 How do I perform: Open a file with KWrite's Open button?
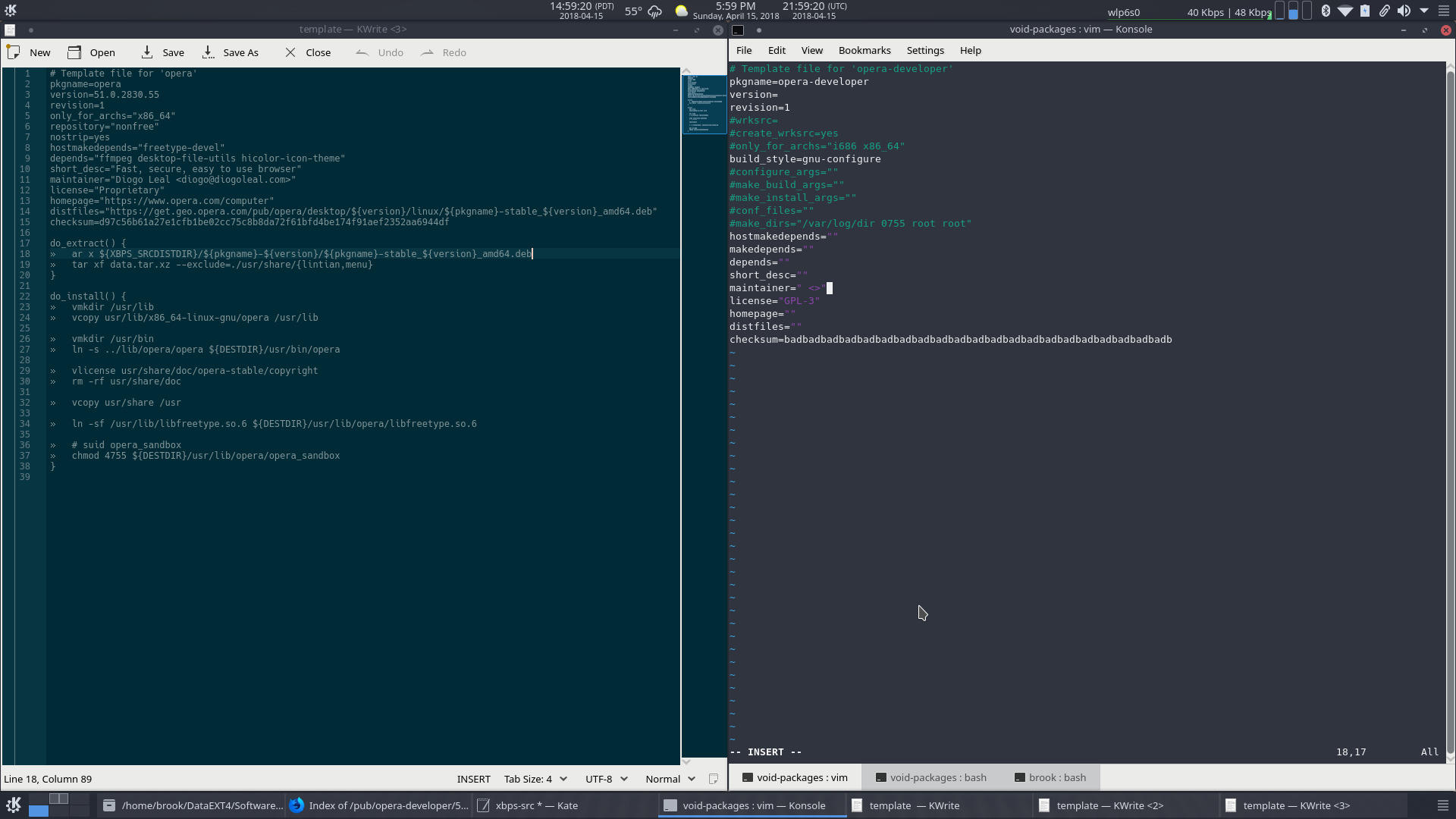(92, 52)
